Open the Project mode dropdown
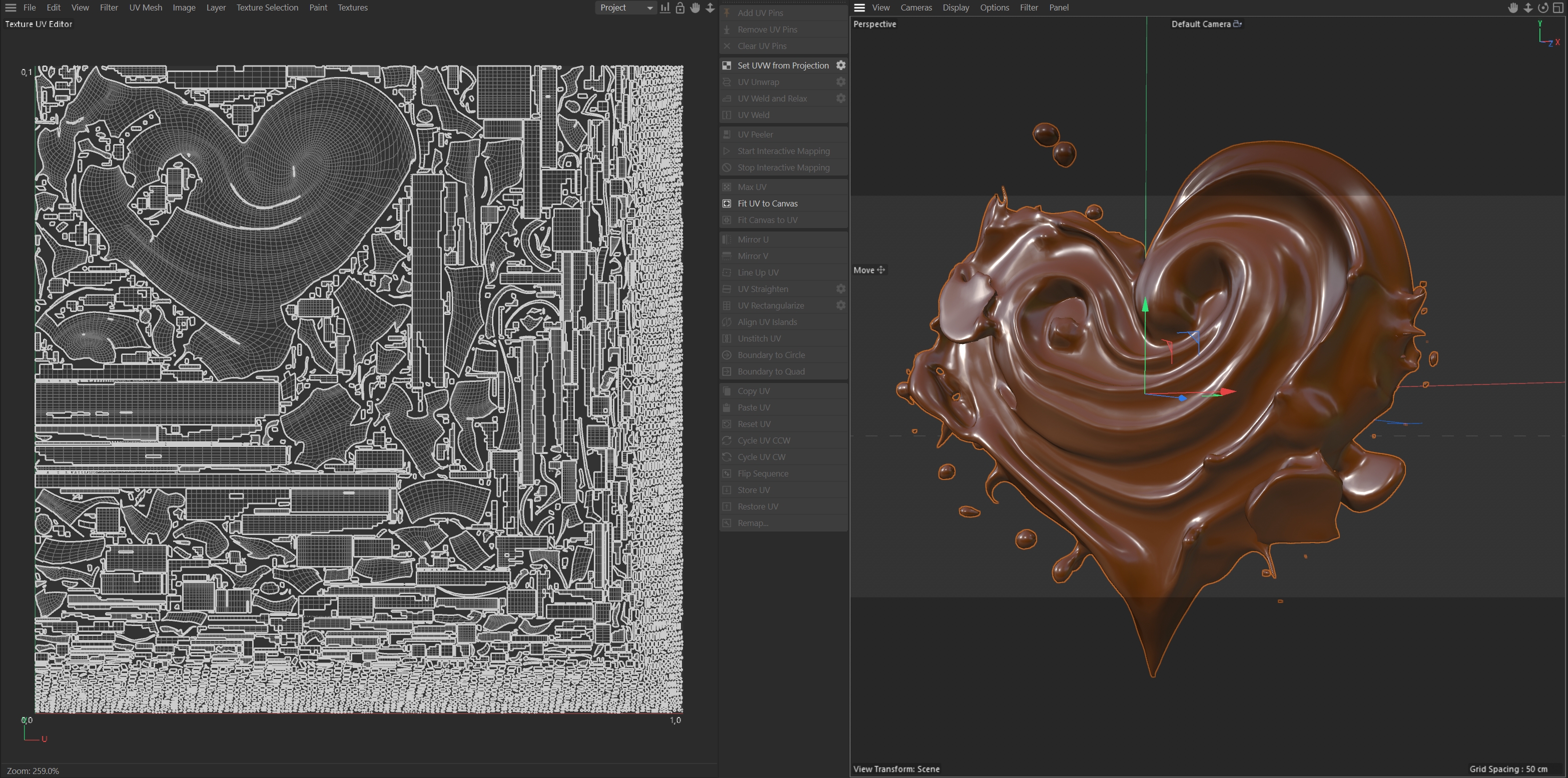 point(626,8)
